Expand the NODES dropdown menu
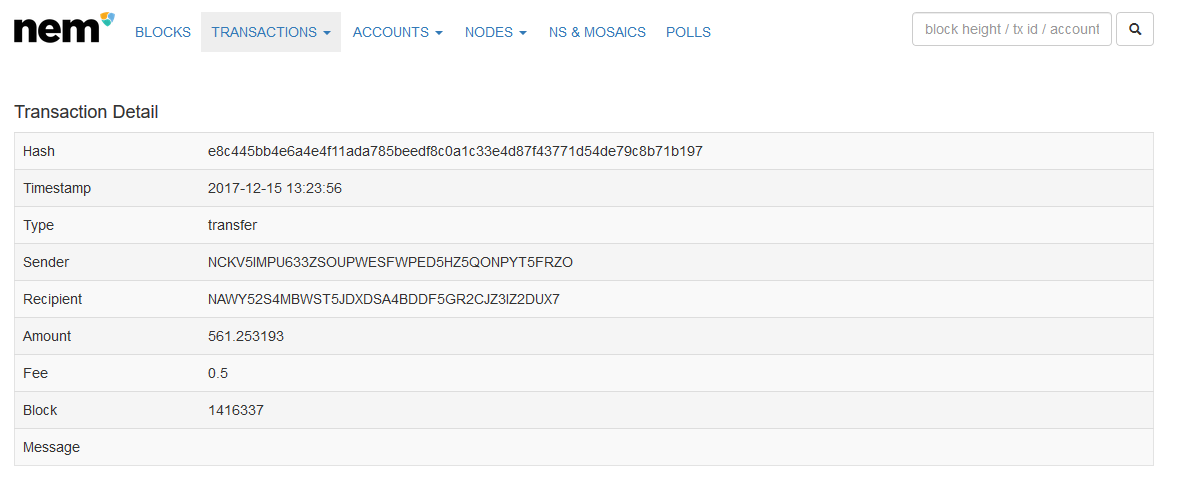The height and width of the screenshot is (483, 1177). point(495,32)
